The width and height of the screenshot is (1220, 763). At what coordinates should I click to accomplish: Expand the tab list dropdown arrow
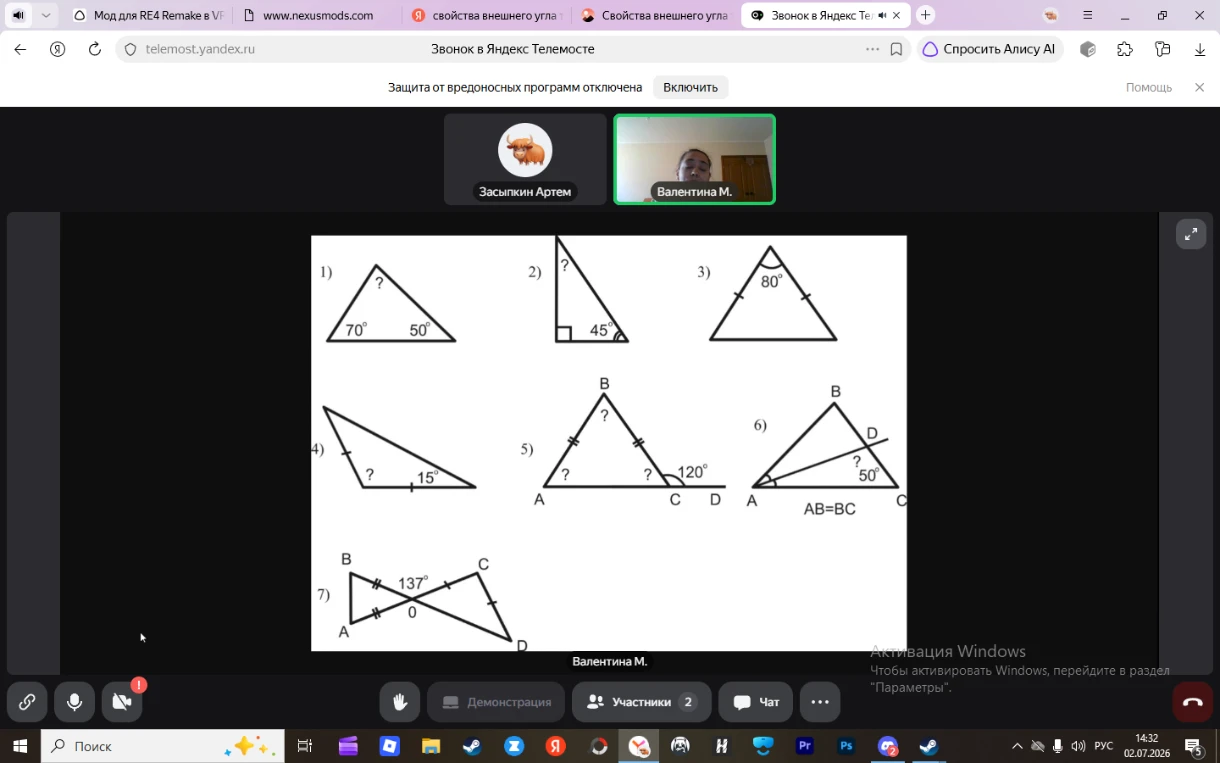pyautogui.click(x=45, y=15)
